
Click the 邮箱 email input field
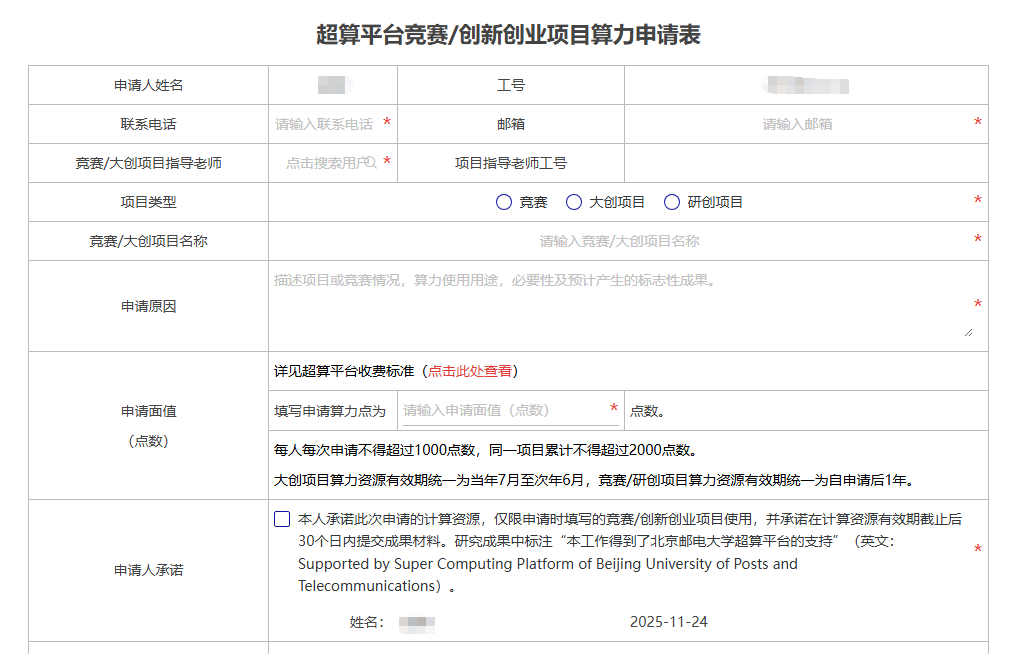(797, 124)
